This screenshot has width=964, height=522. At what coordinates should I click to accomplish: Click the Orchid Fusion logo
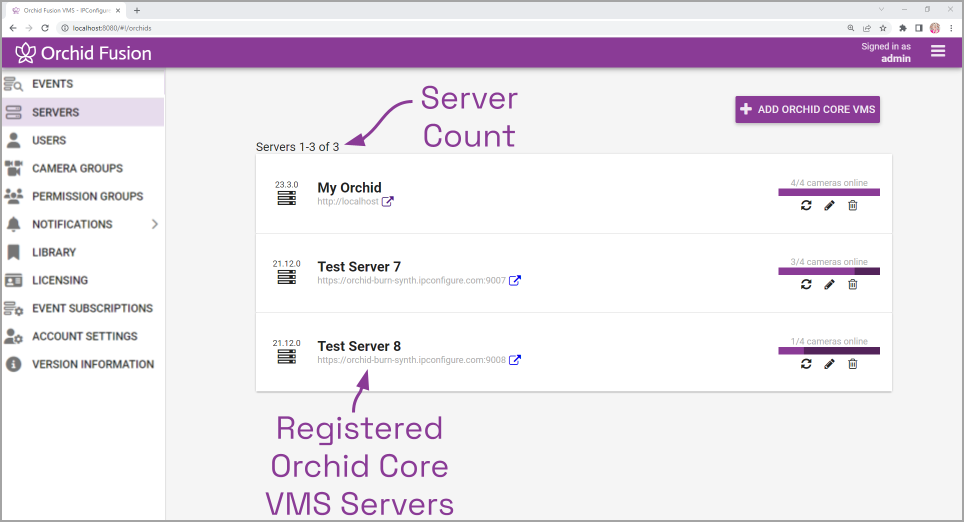point(84,53)
